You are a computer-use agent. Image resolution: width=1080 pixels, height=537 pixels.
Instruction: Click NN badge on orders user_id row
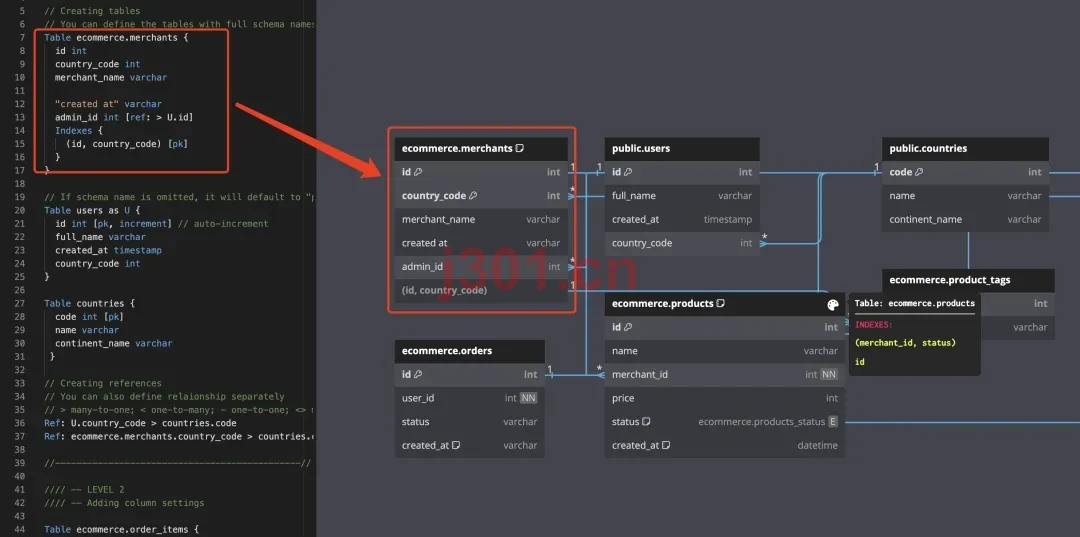coord(528,398)
